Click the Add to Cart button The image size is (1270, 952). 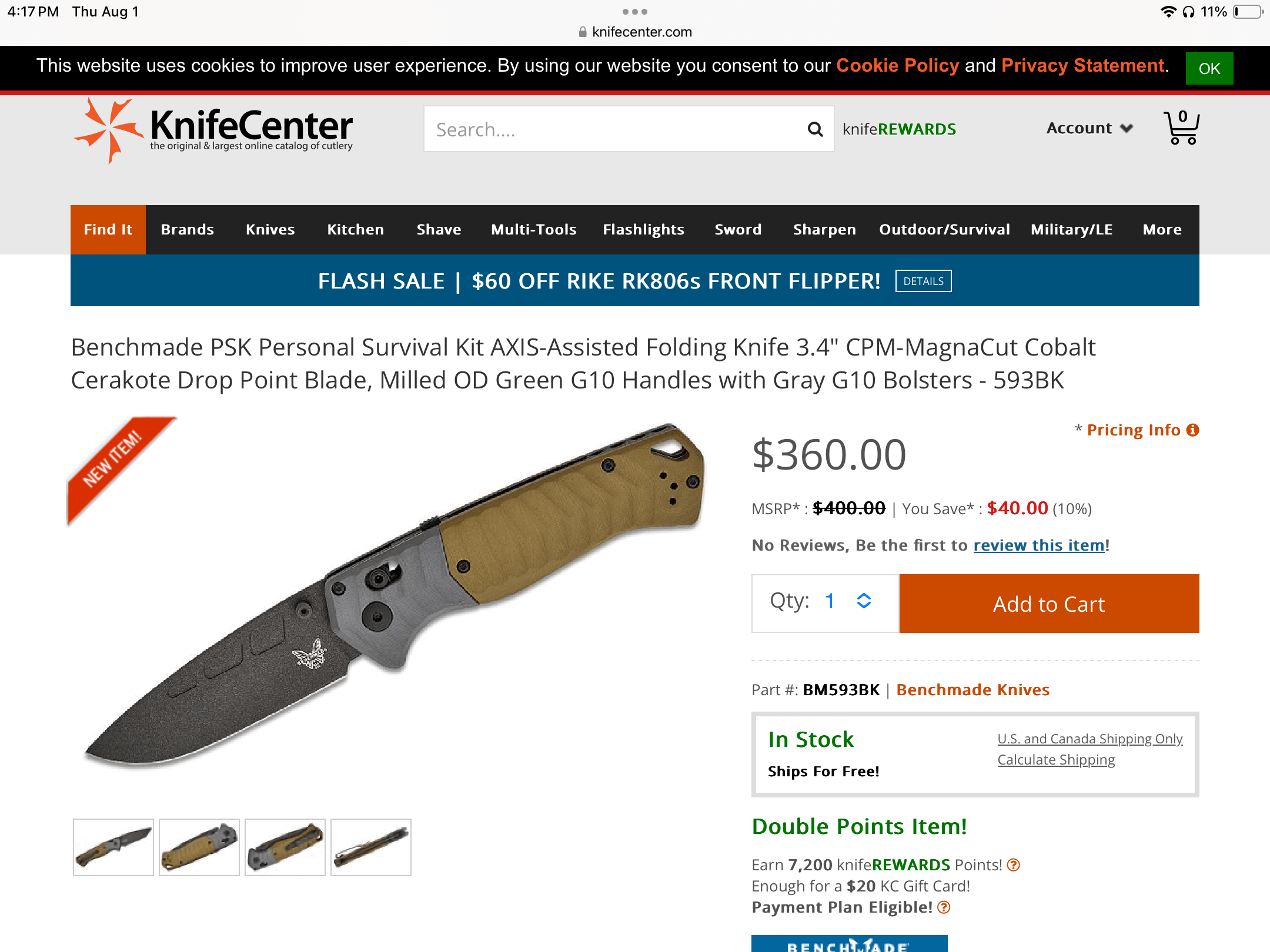point(1049,604)
